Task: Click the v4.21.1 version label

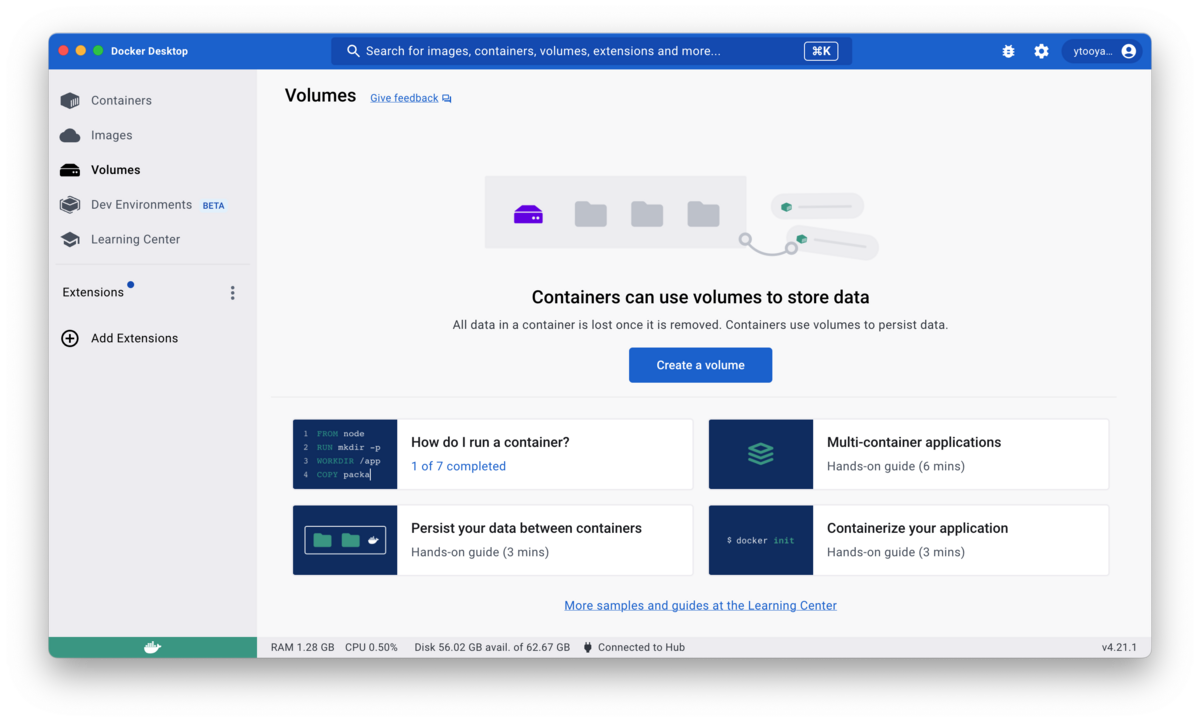Action: pyautogui.click(x=1119, y=647)
